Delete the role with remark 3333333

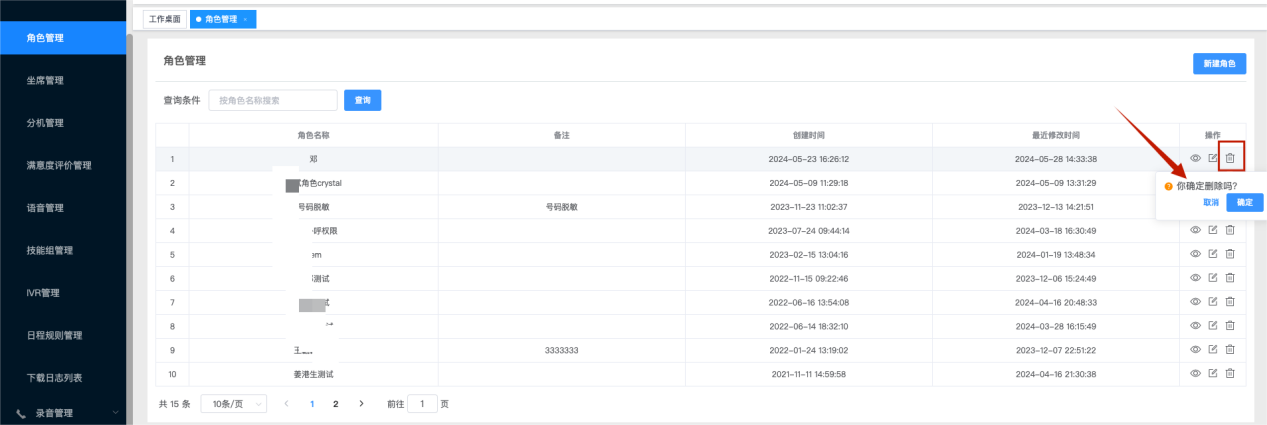[1231, 350]
